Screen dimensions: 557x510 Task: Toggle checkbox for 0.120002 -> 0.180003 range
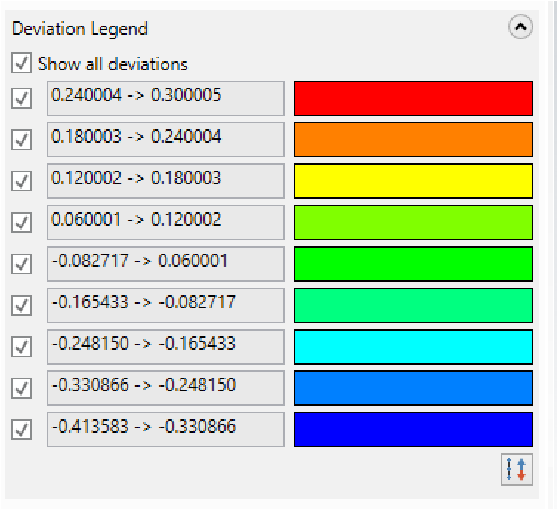click(21, 181)
